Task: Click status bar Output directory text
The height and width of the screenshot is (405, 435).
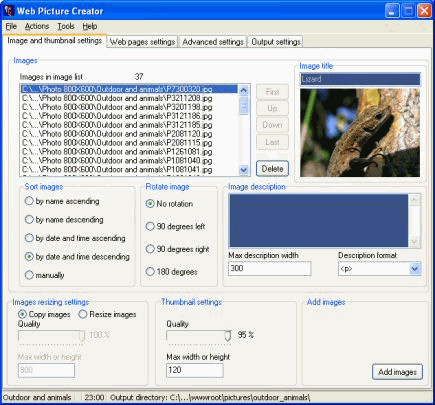Action: (x=210, y=397)
